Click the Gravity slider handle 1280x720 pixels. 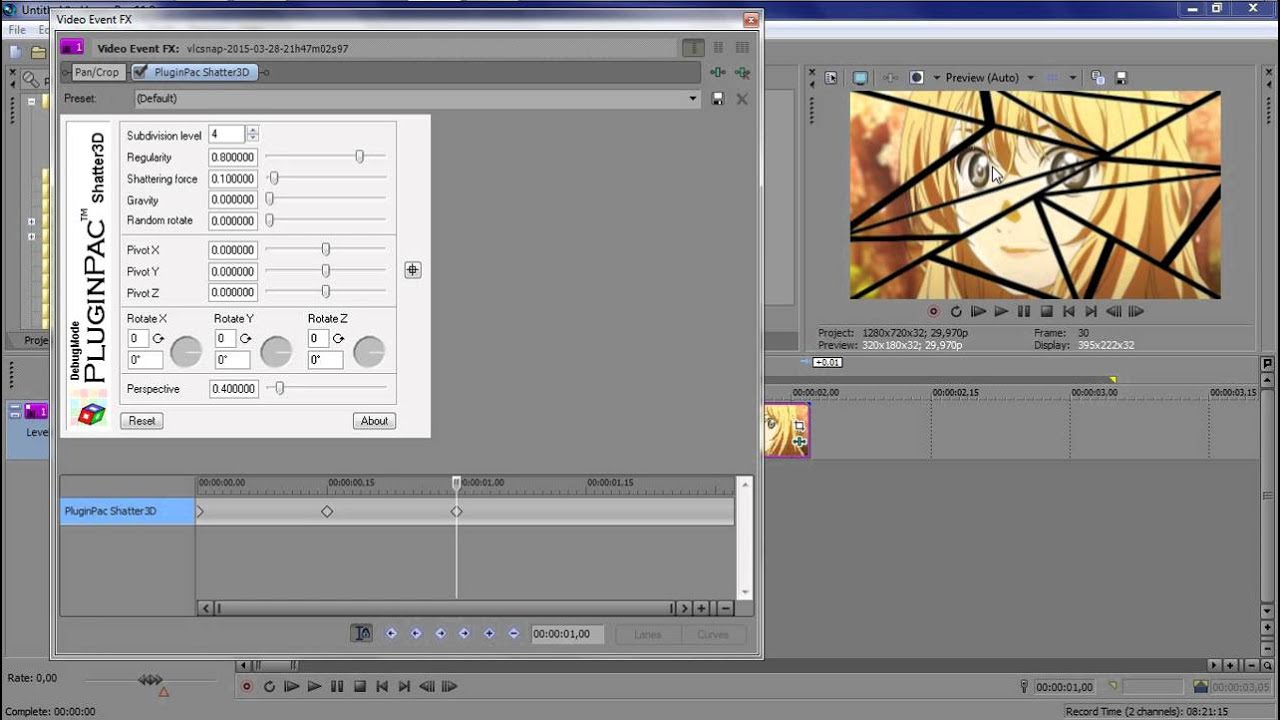[x=269, y=199]
